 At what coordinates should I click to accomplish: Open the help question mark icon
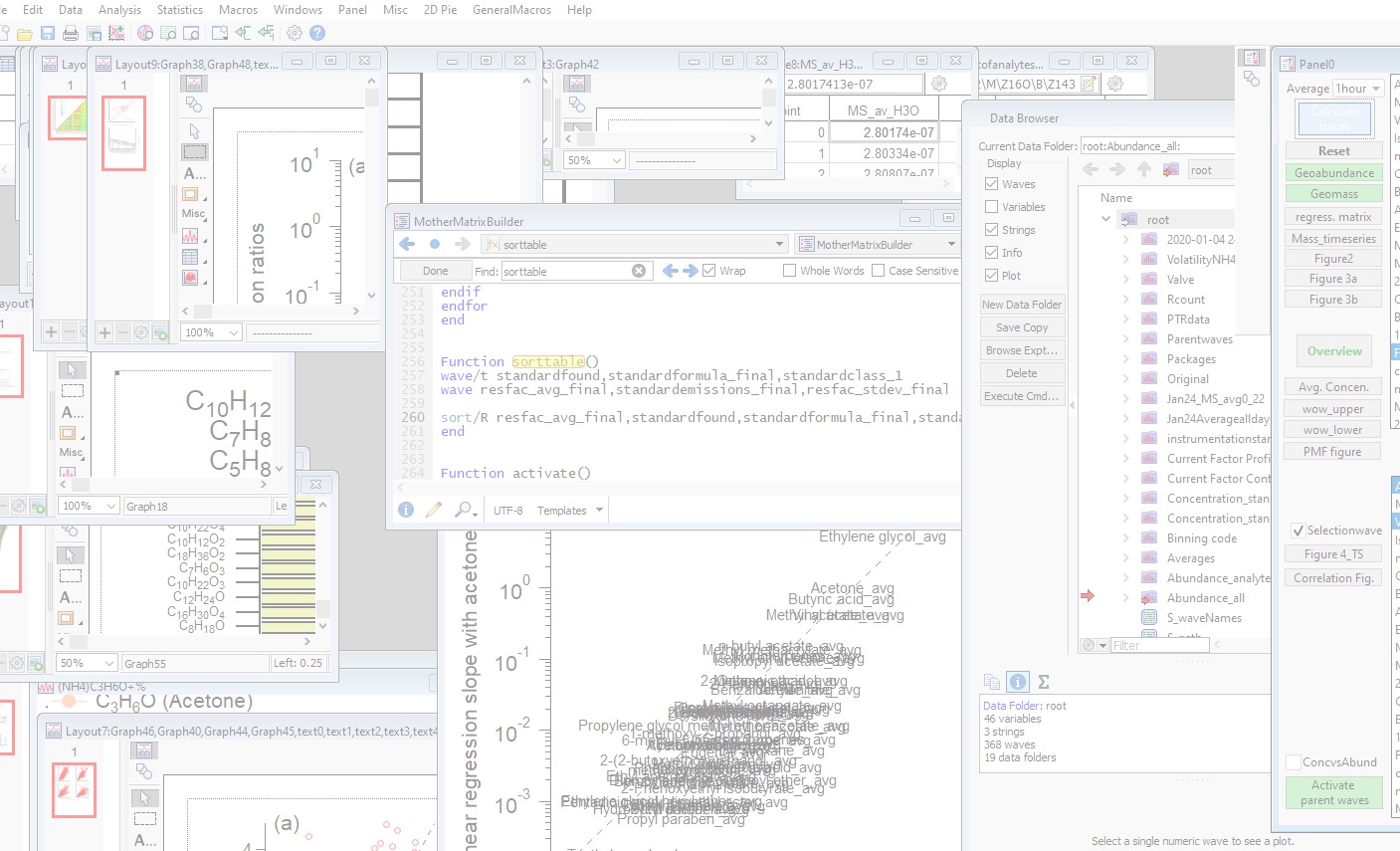pyautogui.click(x=317, y=33)
